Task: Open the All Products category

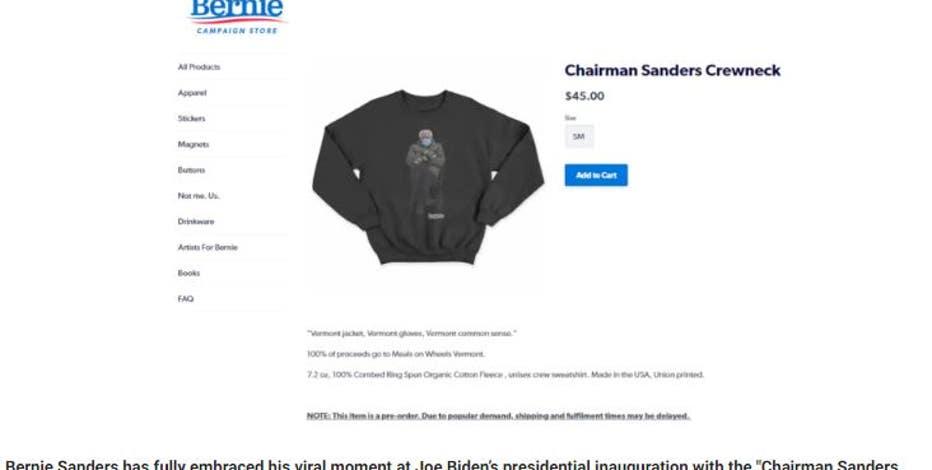Action: tap(199, 67)
